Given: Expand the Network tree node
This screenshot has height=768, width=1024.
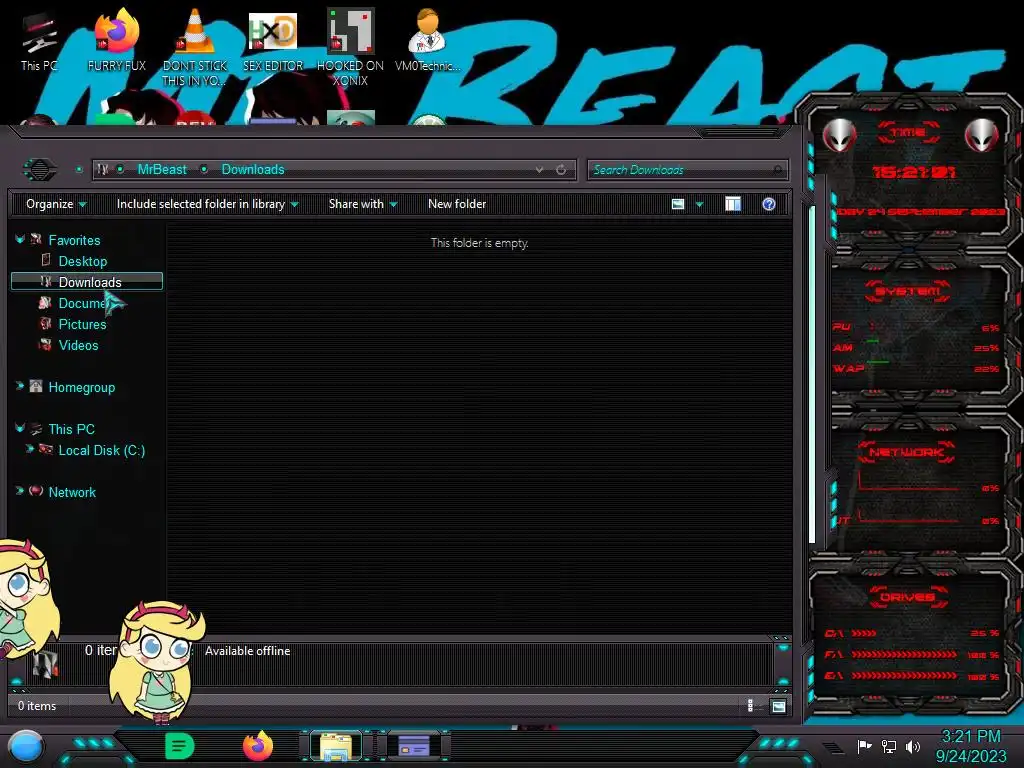Looking at the screenshot, I should click(20, 491).
